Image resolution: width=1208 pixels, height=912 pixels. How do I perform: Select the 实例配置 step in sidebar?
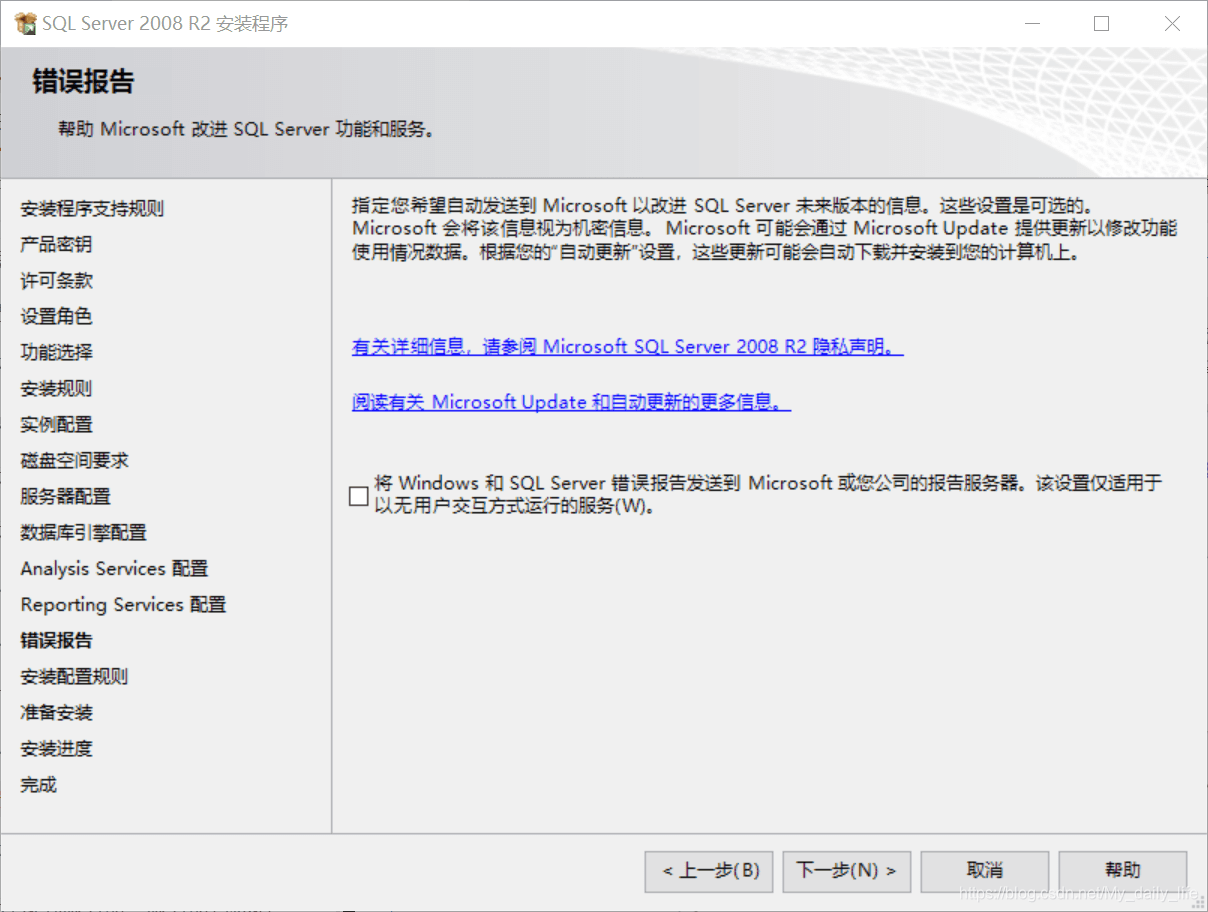[56, 425]
